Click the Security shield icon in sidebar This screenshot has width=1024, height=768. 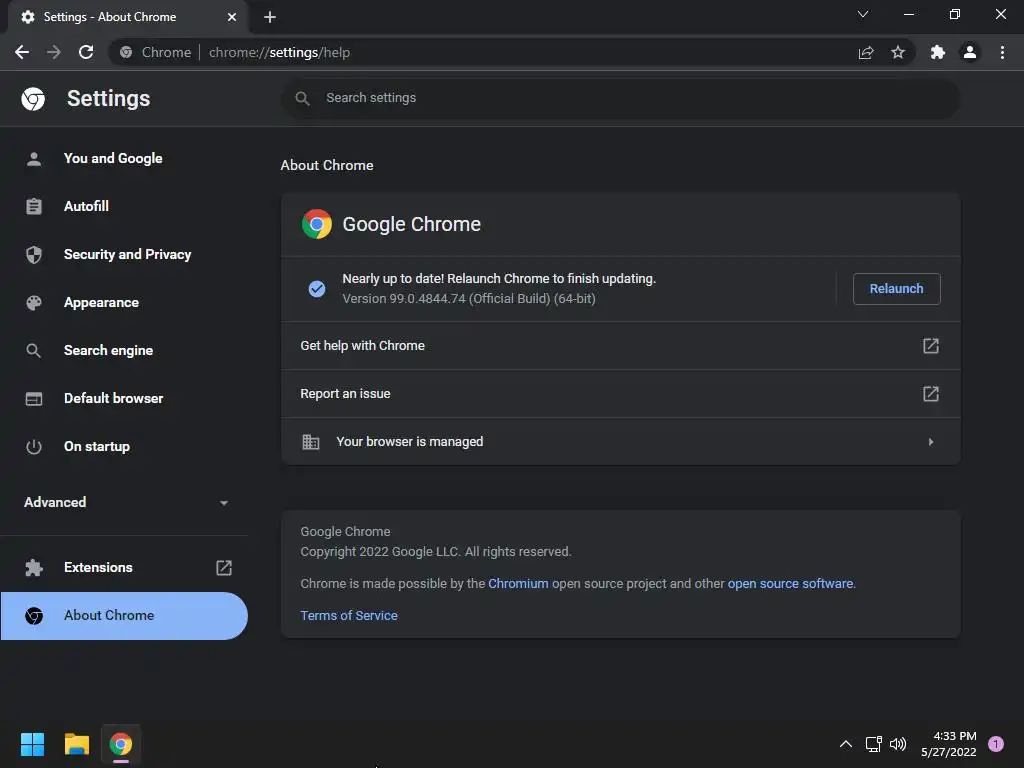(x=34, y=255)
